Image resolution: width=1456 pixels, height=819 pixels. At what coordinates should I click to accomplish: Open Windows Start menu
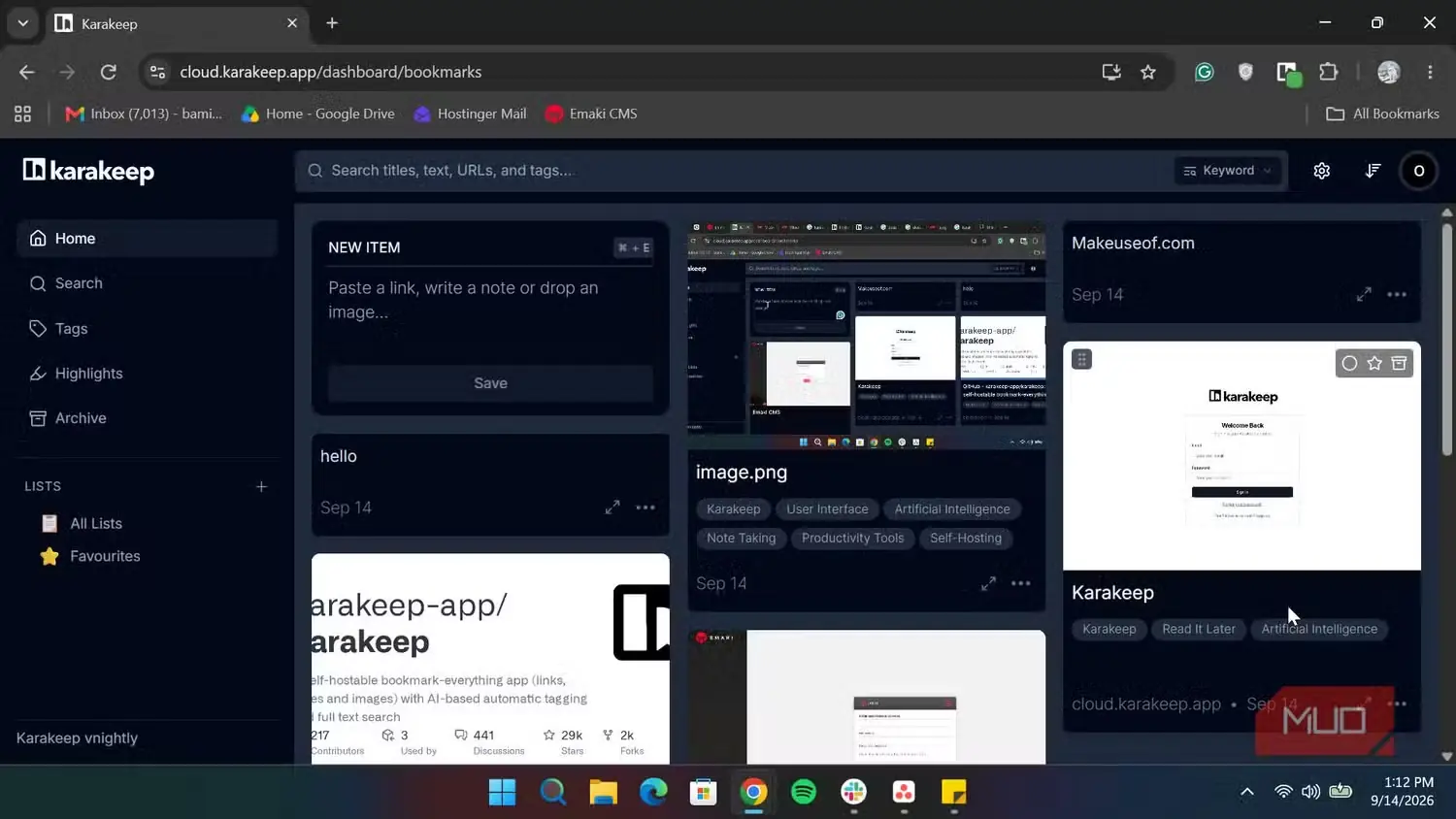[503, 792]
